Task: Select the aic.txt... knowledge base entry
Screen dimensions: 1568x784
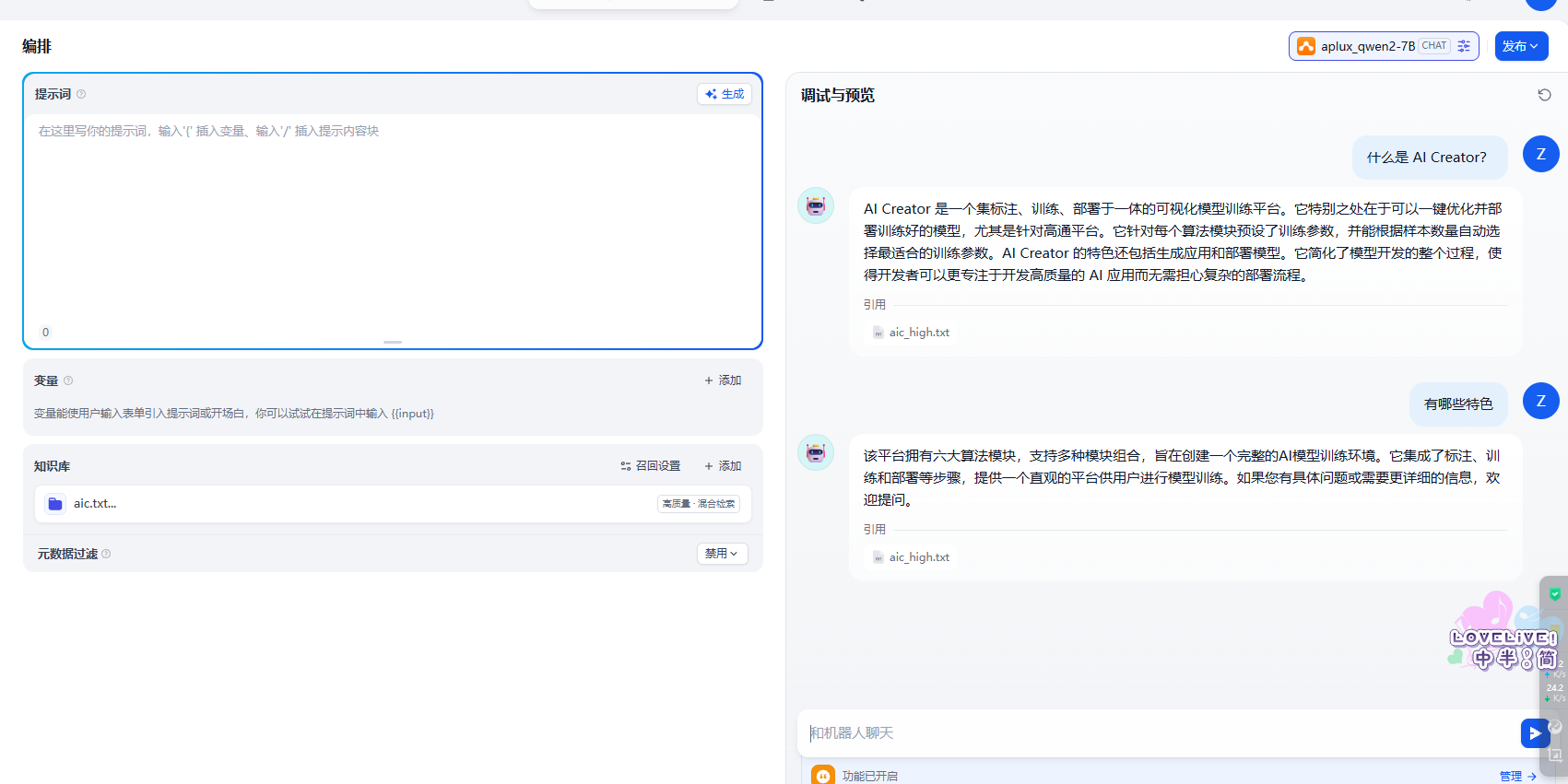Action: click(393, 504)
